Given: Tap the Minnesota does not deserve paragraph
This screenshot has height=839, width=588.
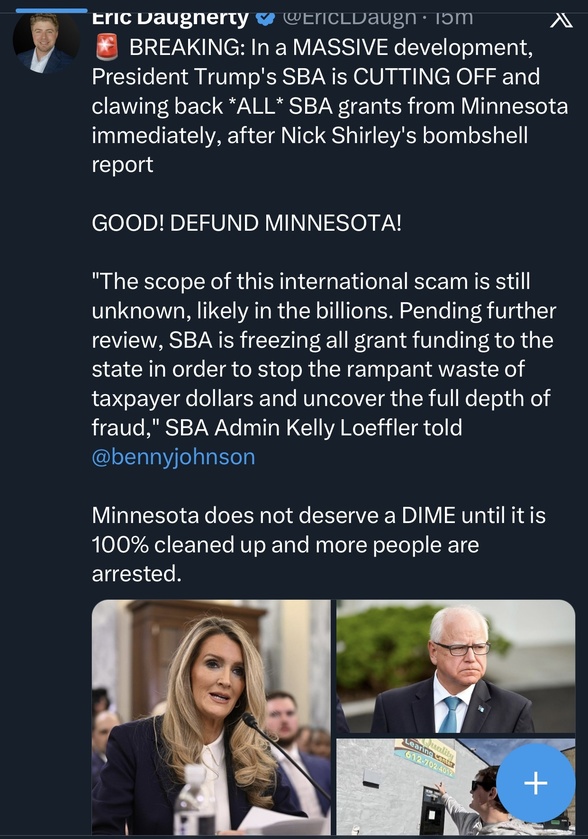Looking at the screenshot, I should (x=318, y=544).
